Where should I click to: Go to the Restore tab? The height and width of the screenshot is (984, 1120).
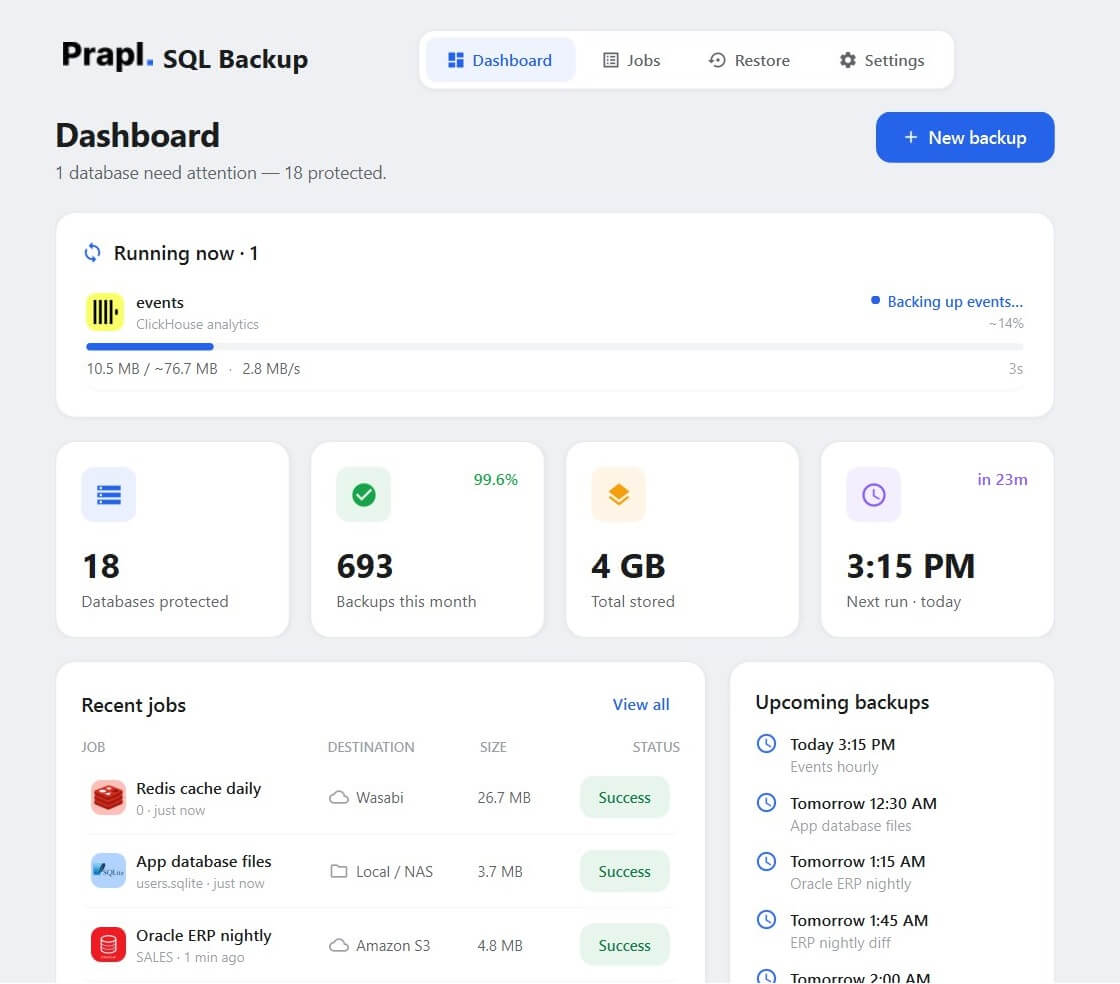point(749,60)
